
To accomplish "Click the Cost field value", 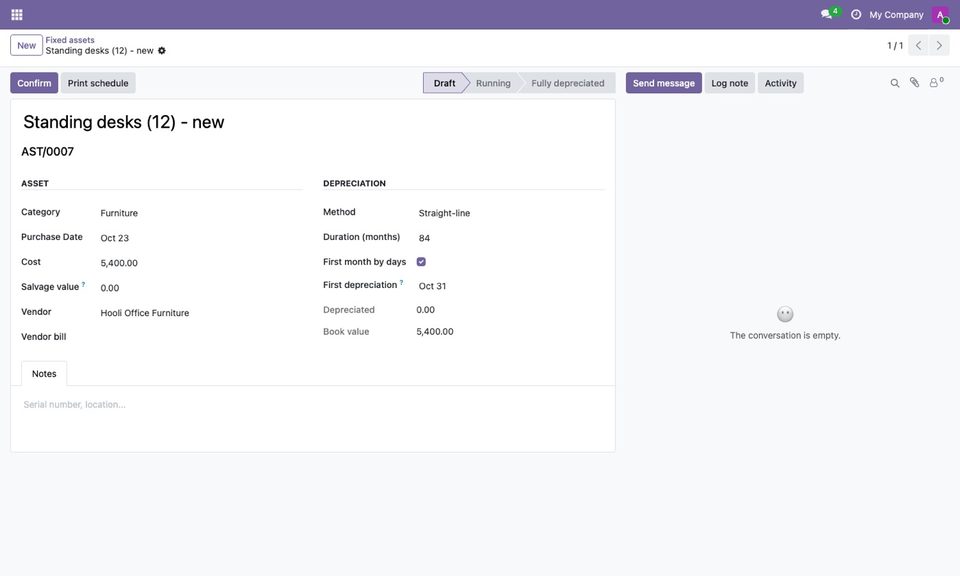I will [200, 263].
